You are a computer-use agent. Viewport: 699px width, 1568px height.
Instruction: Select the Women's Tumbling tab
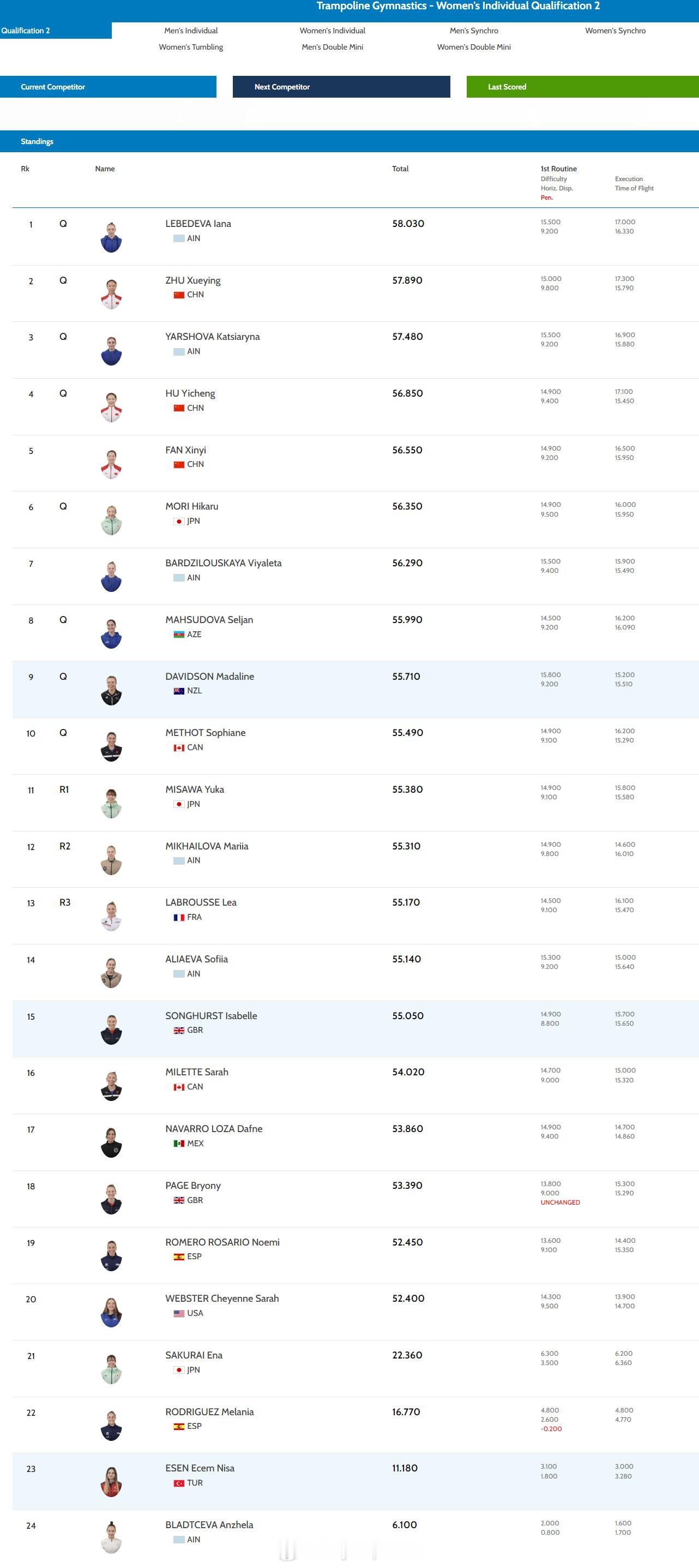190,47
